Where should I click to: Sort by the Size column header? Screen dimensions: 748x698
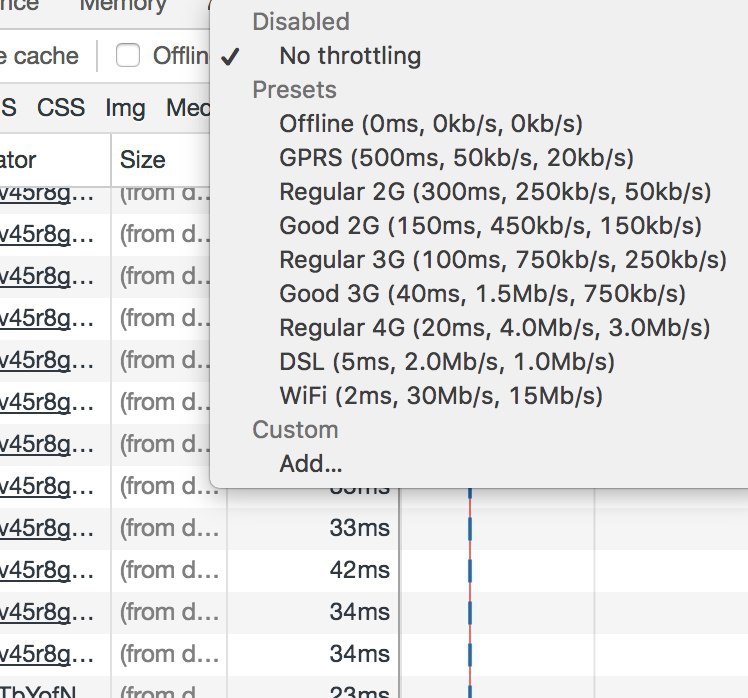pyautogui.click(x=143, y=159)
